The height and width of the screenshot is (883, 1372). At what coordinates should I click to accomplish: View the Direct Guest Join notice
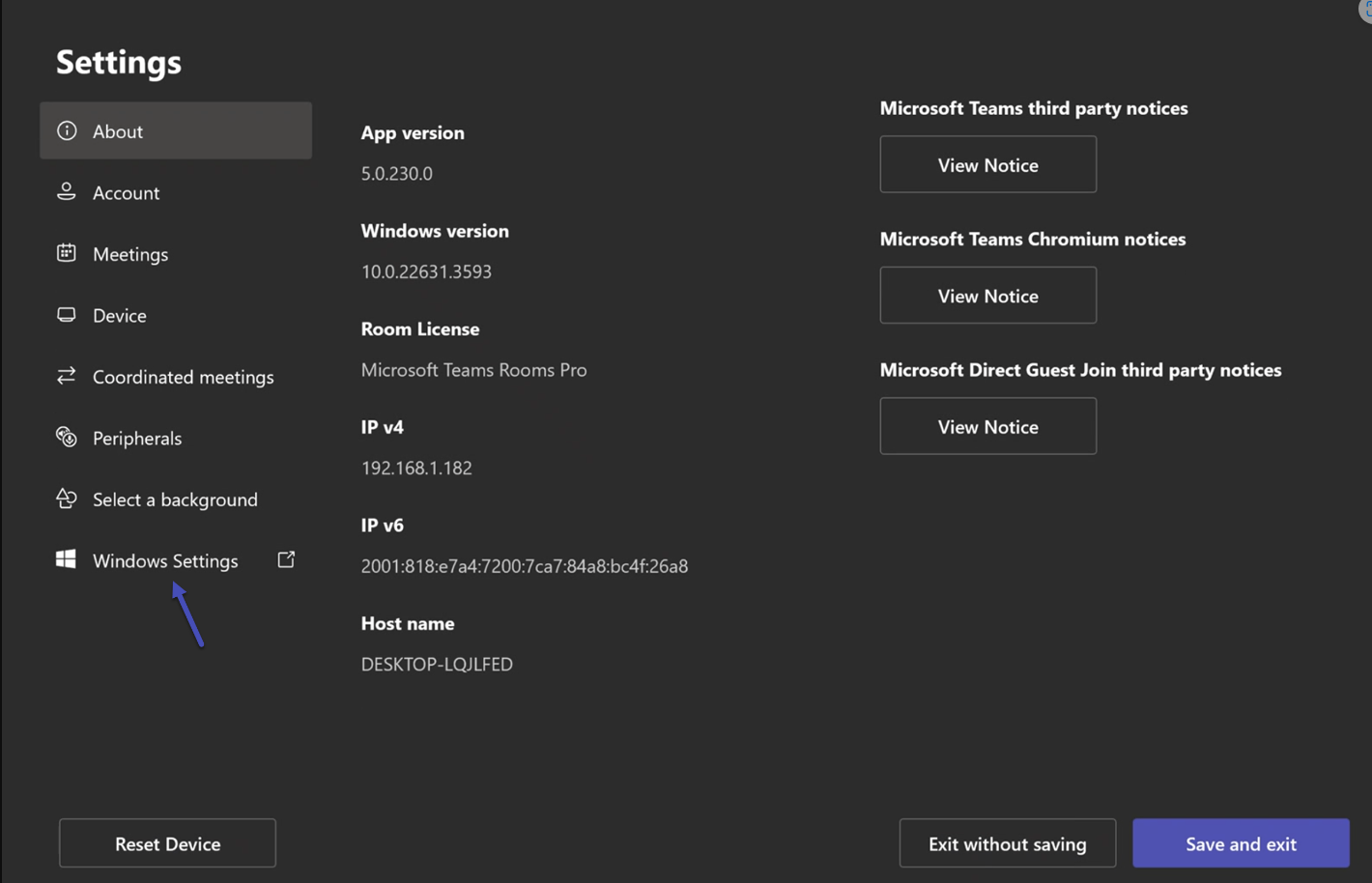click(x=987, y=426)
